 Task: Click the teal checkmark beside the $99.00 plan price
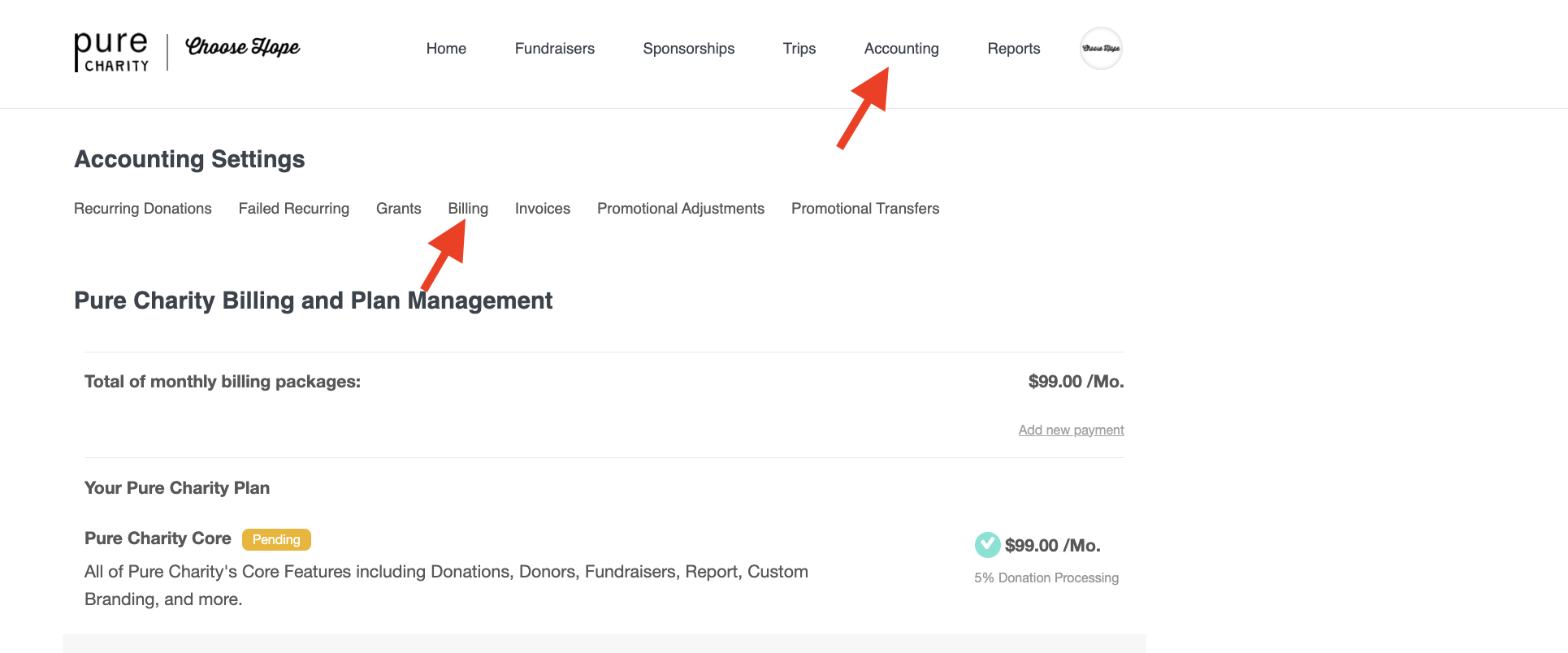(987, 545)
